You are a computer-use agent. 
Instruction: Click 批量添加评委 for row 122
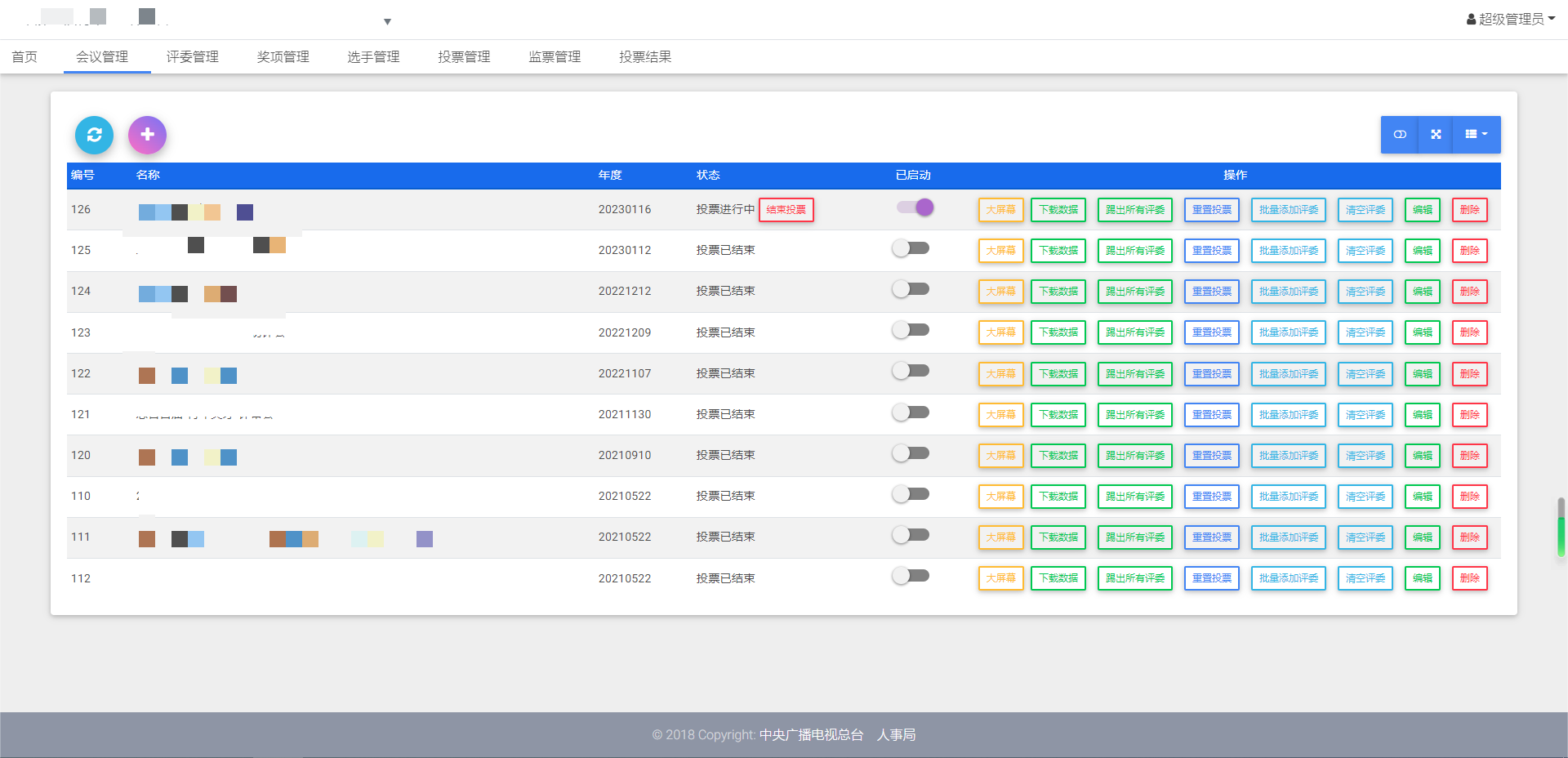click(1289, 374)
